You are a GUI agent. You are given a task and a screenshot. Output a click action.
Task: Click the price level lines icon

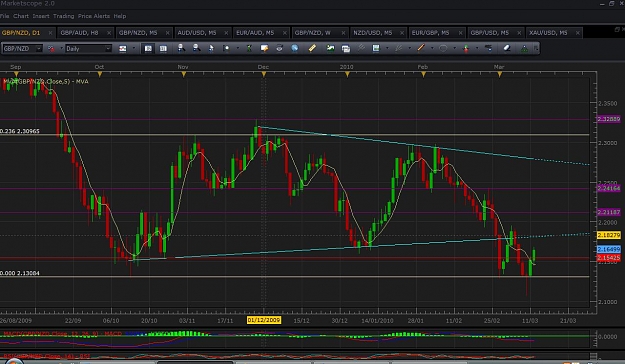pos(489,48)
